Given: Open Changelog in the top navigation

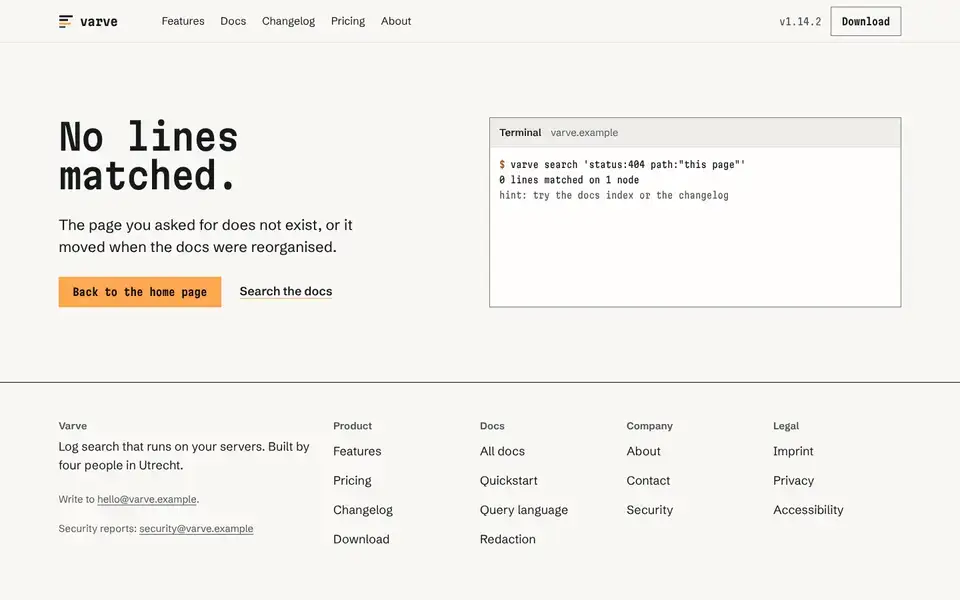Looking at the screenshot, I should 288,21.
